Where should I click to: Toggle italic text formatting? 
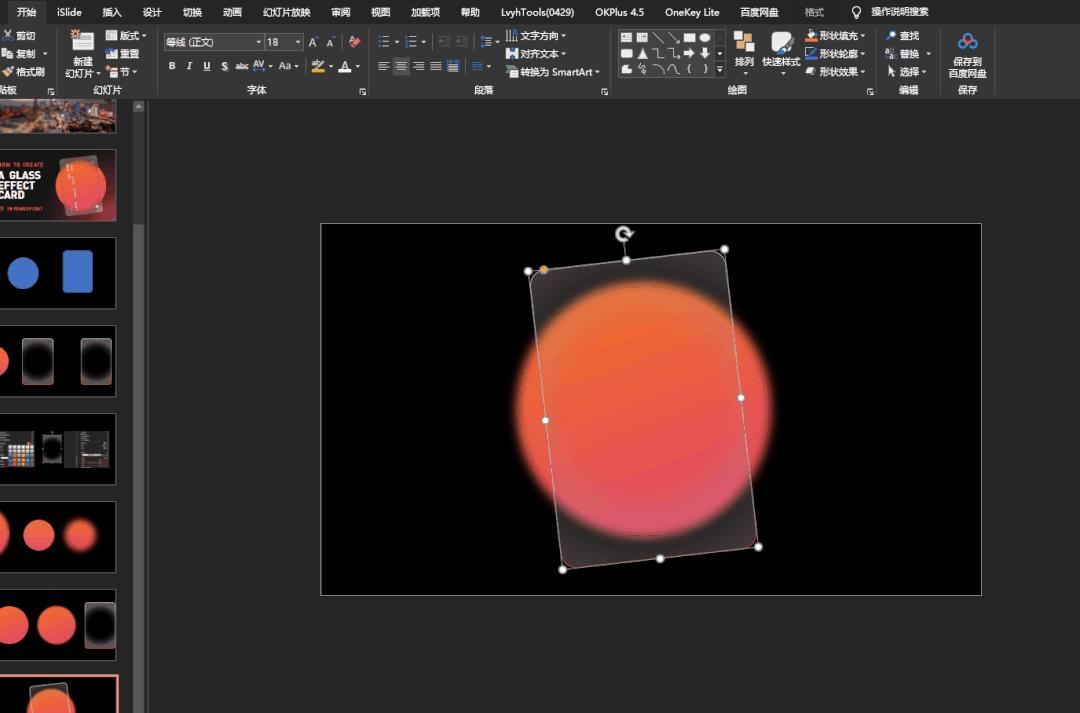coord(189,66)
